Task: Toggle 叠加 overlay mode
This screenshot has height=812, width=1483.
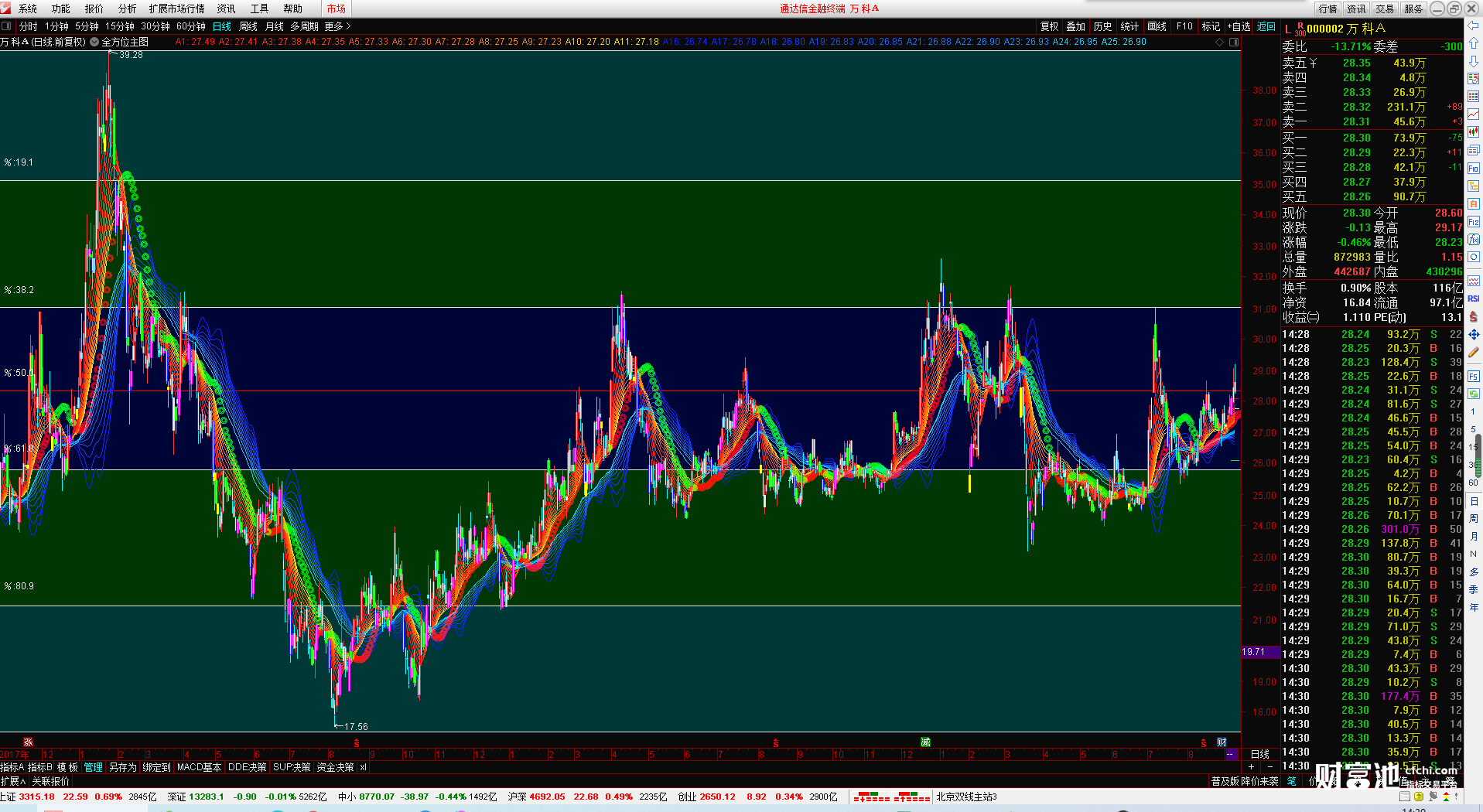Action: (x=1076, y=26)
